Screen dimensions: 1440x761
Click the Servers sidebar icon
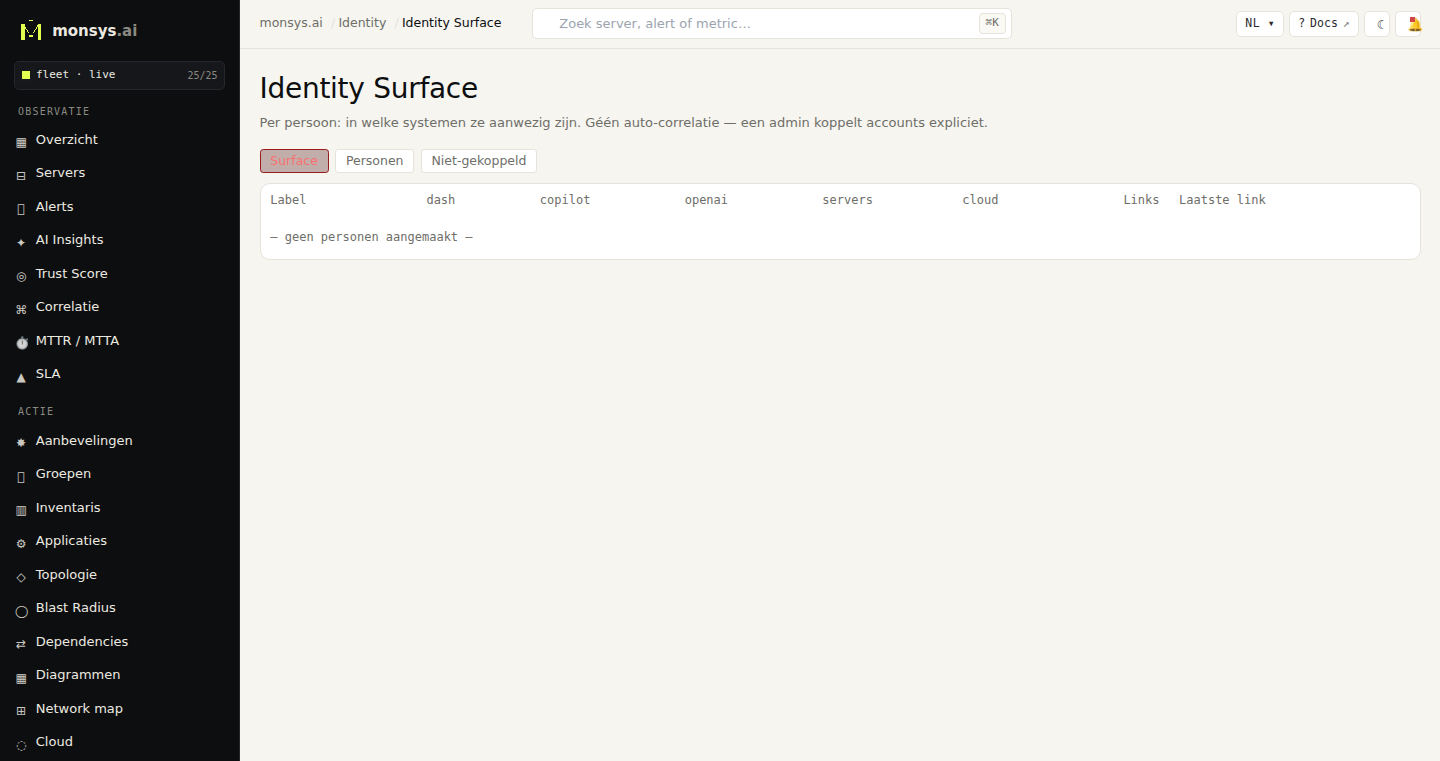[x=21, y=175]
